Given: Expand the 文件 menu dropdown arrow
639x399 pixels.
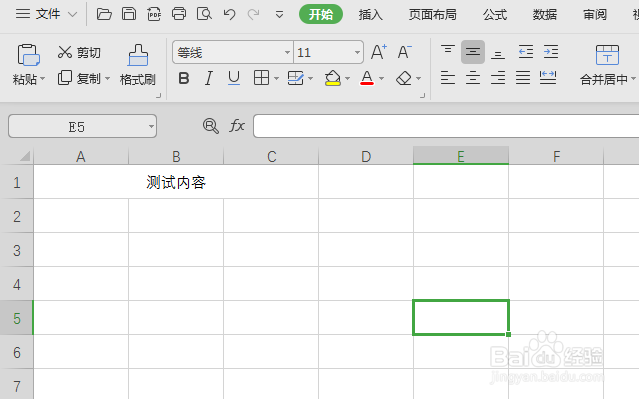Looking at the screenshot, I should 73,15.
